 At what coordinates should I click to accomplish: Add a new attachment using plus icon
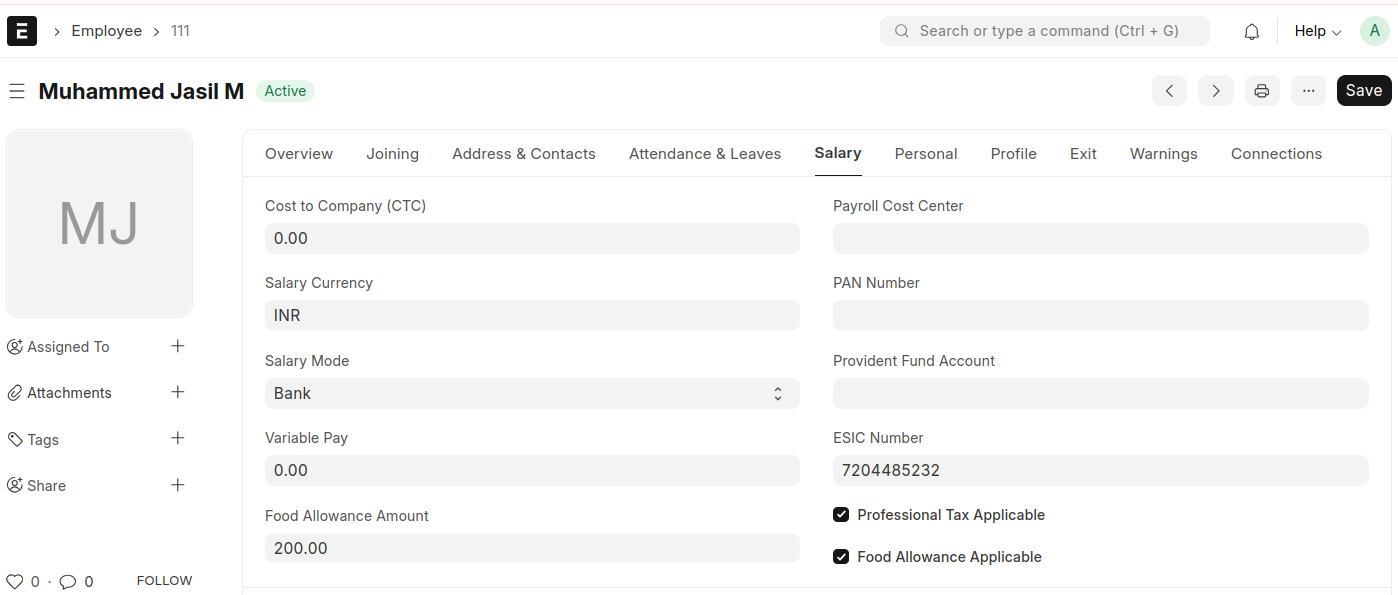point(178,392)
